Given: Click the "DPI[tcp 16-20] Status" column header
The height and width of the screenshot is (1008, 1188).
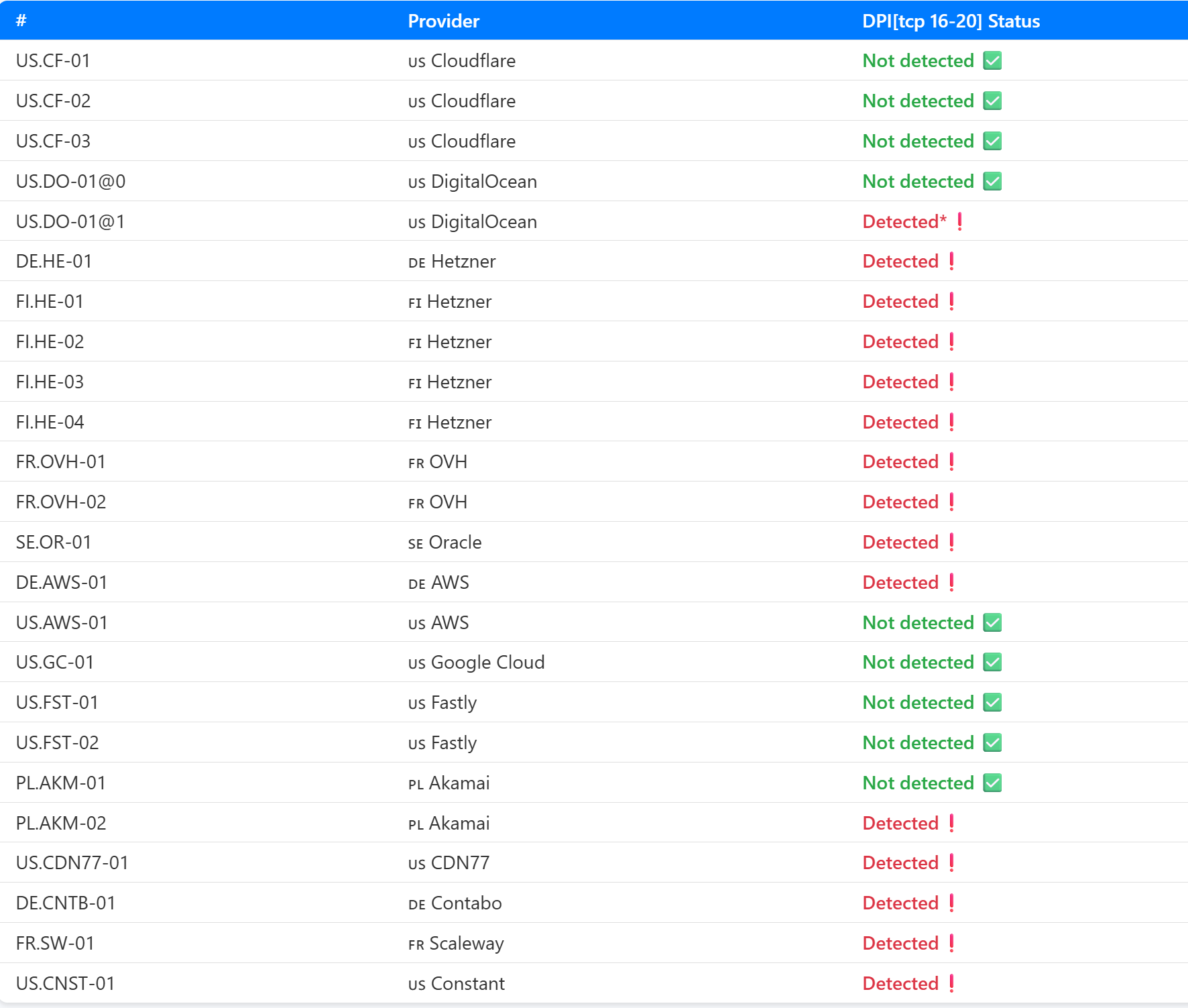Looking at the screenshot, I should coord(951,21).
